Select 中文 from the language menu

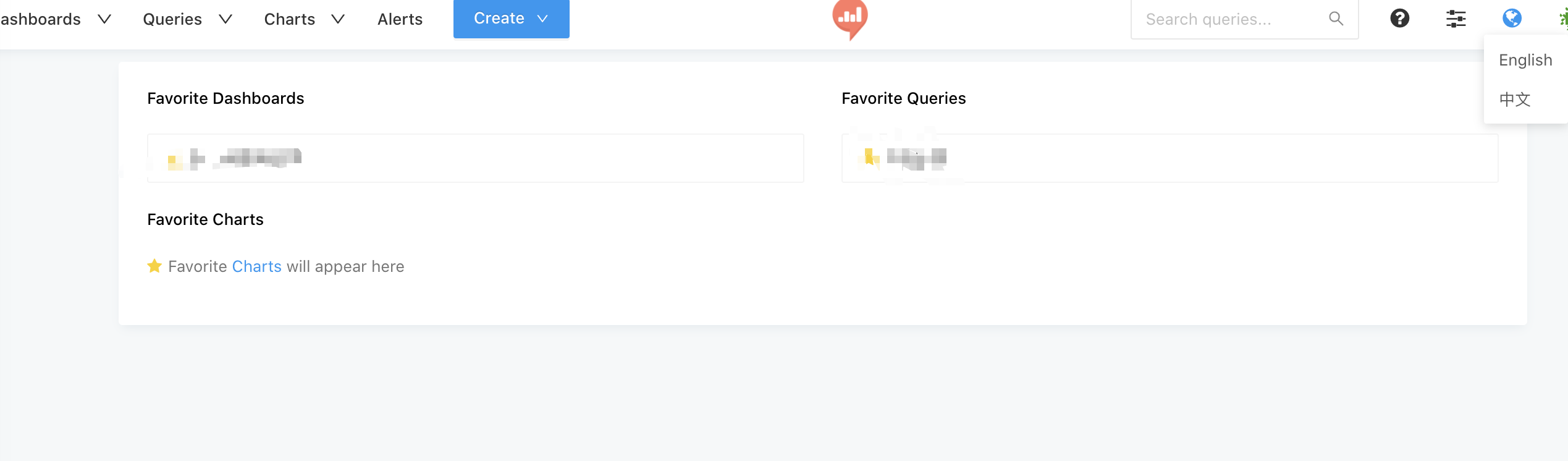coord(1515,99)
